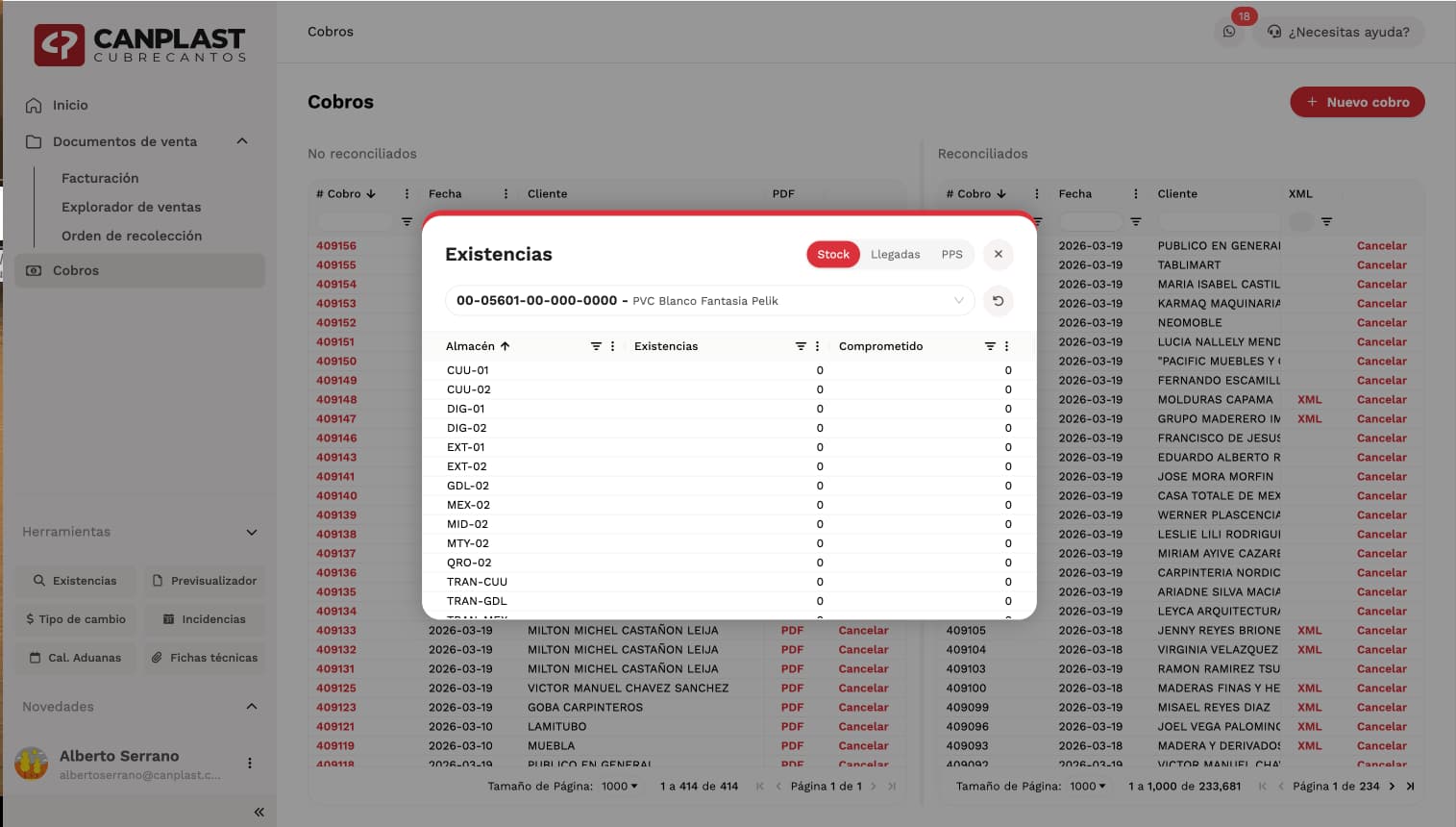Go to next page in Reconciliados table
Viewport: 1456px width, 827px height.
pyautogui.click(x=1392, y=786)
